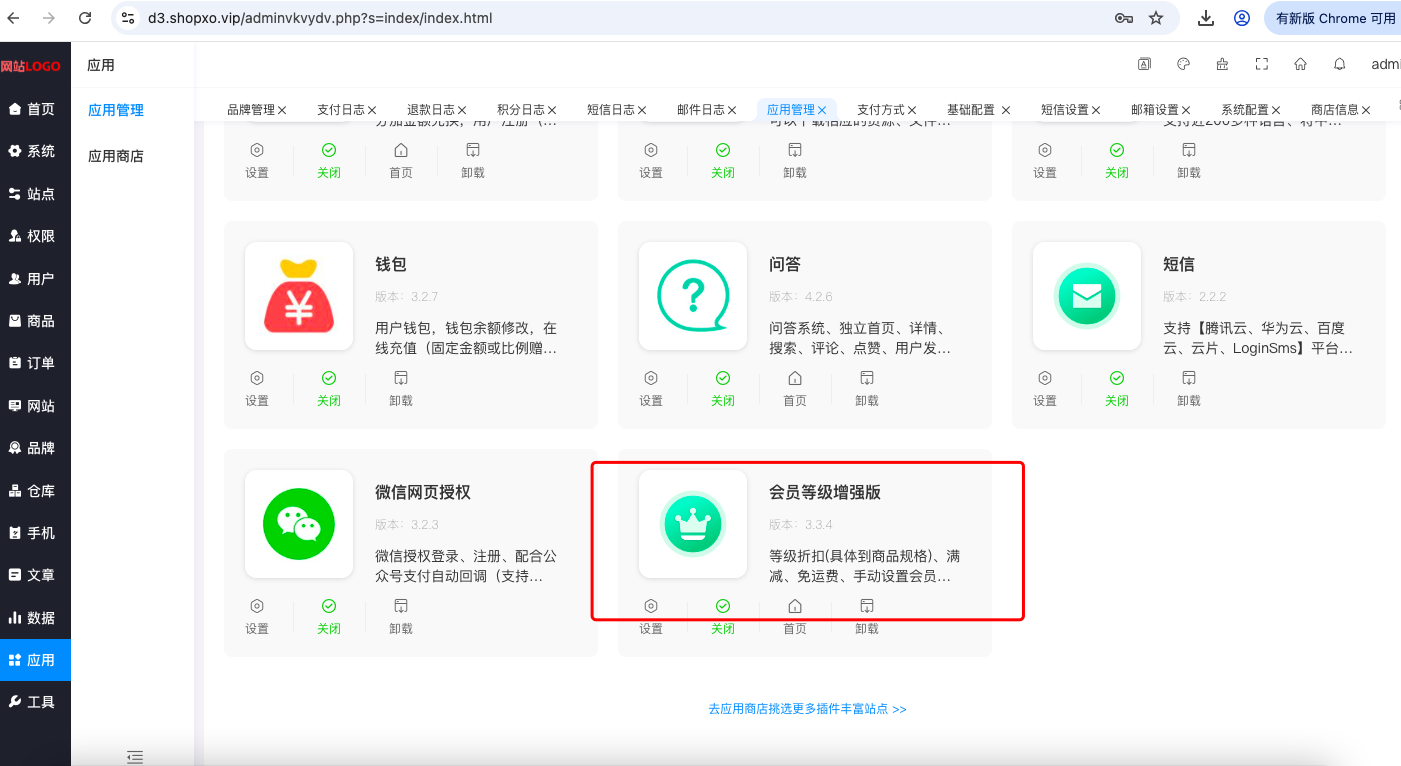Open settings for the 钱包 plugin

tap(257, 388)
